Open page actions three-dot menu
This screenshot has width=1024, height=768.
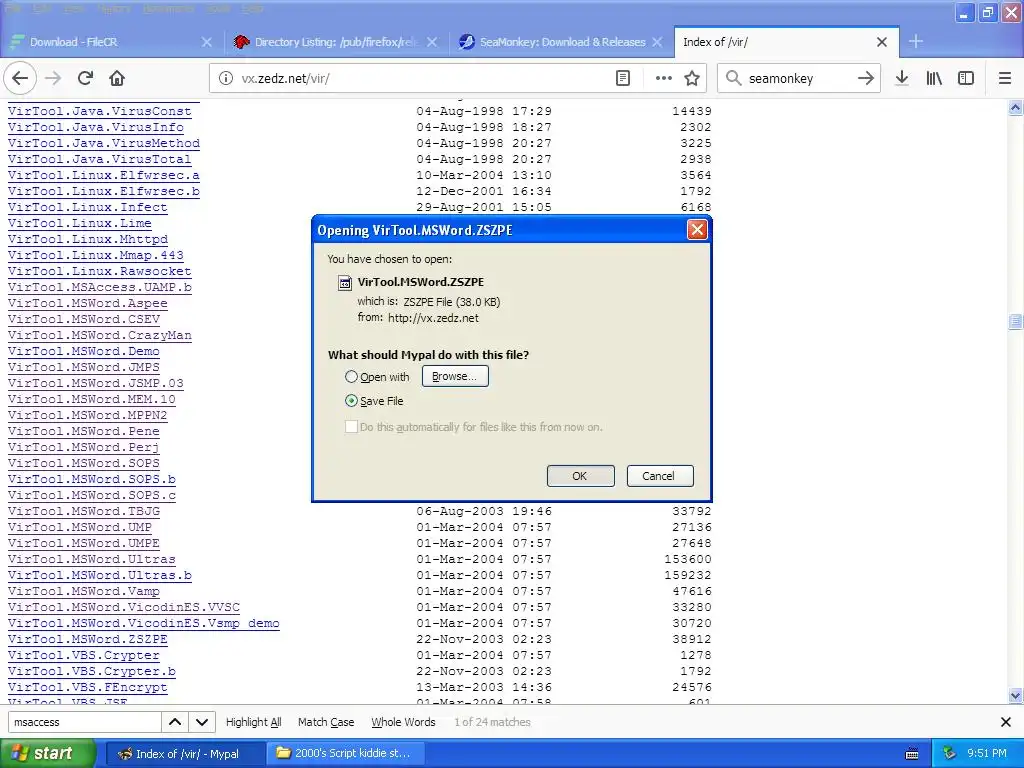click(664, 78)
